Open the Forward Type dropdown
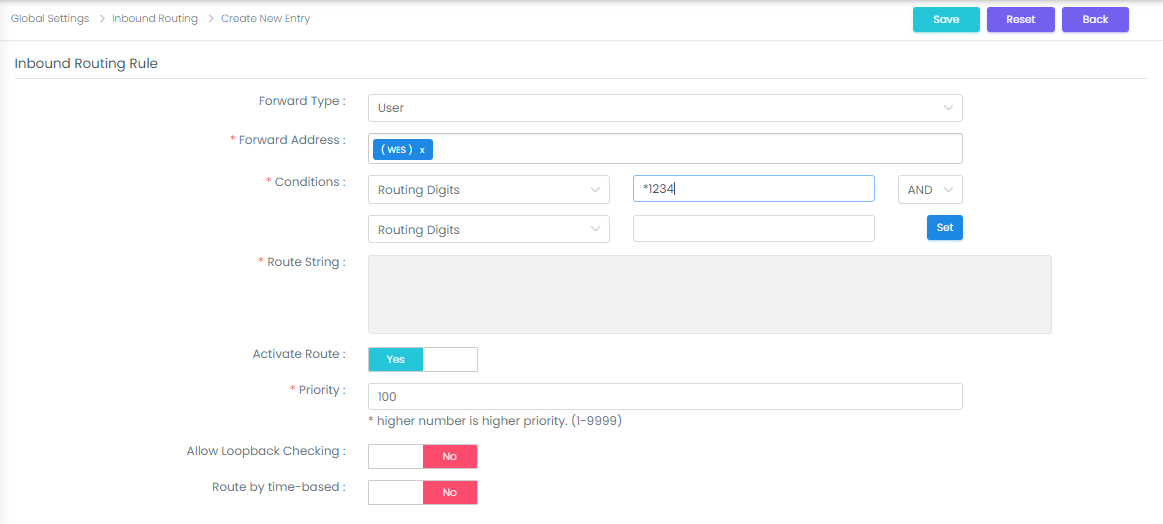The height and width of the screenshot is (524, 1163). pos(665,108)
